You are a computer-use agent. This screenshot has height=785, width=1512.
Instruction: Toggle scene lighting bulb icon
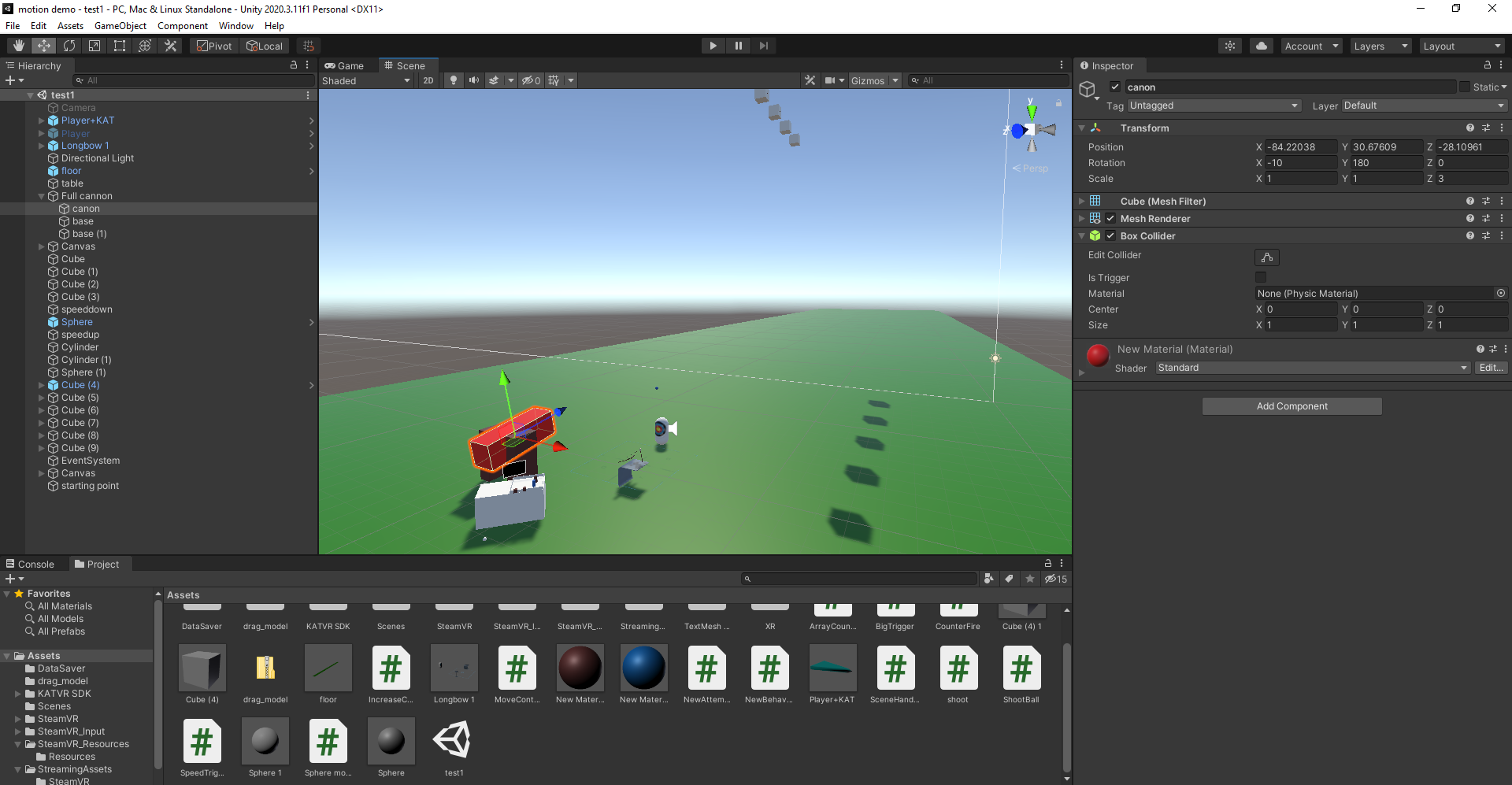point(453,80)
